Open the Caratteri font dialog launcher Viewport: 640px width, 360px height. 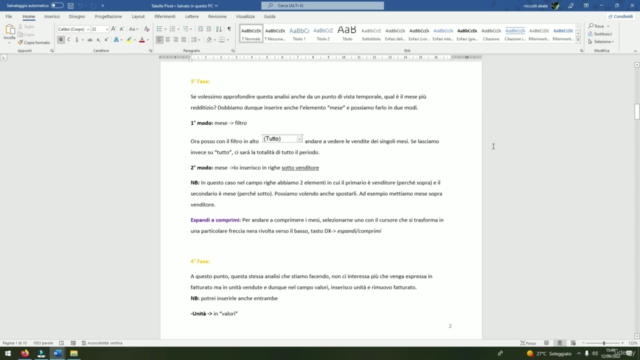151,51
